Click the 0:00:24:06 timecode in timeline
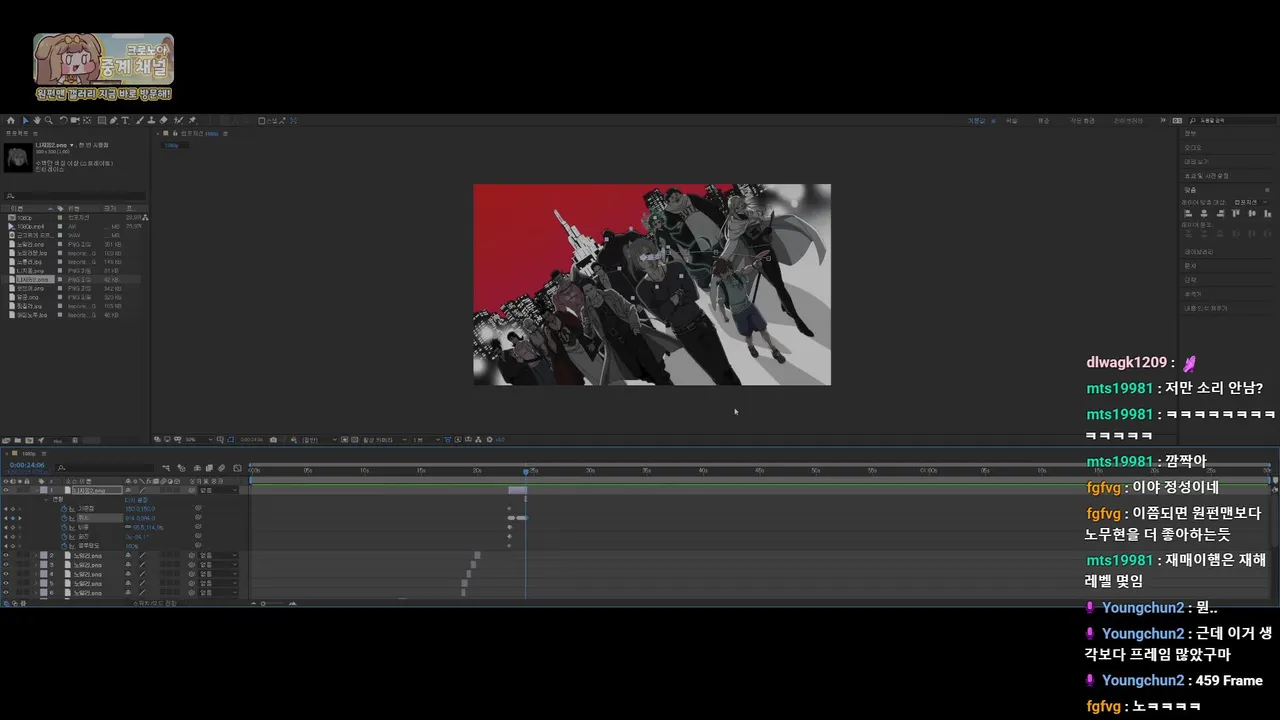 27,465
